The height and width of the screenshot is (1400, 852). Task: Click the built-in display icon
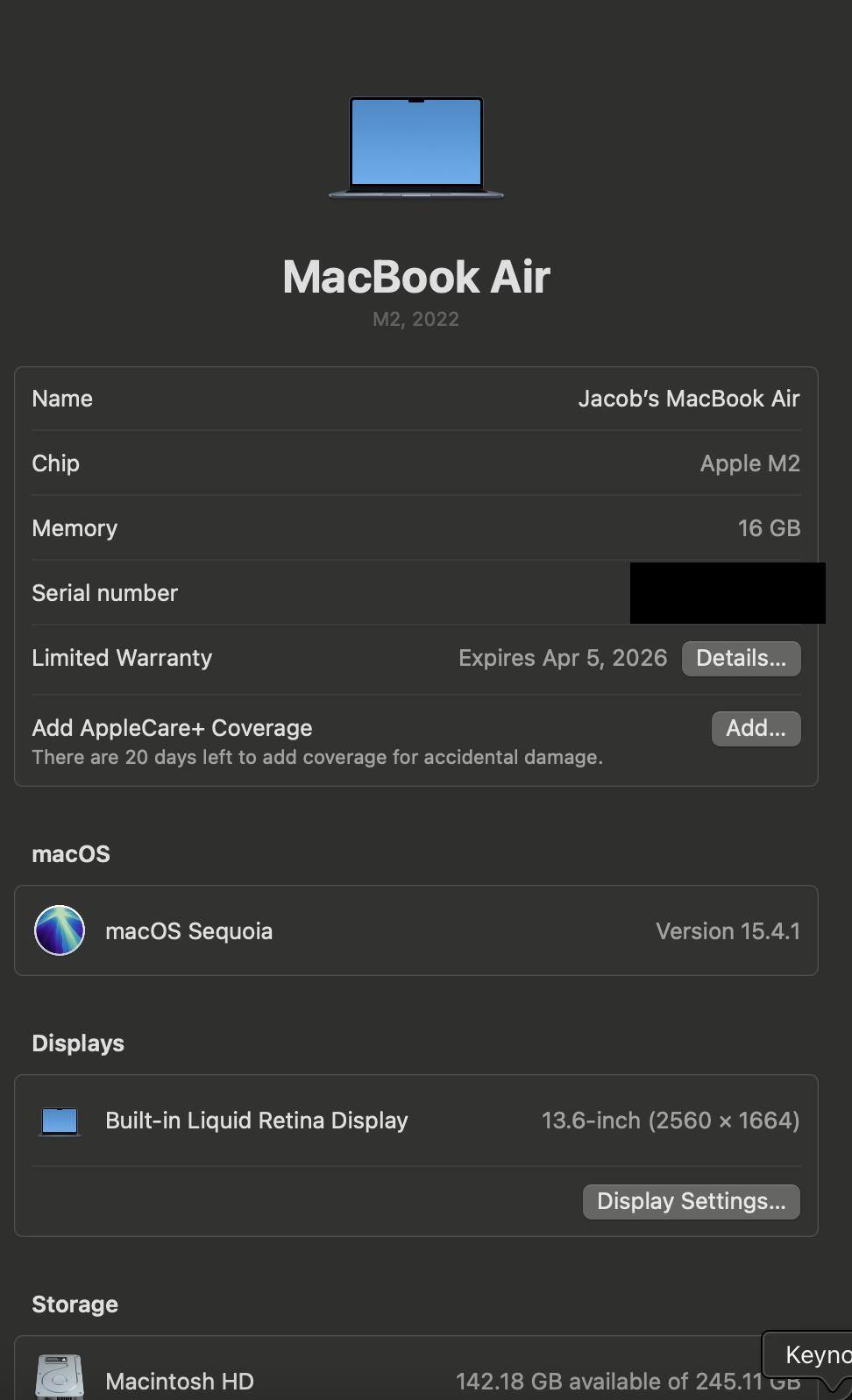(x=60, y=1121)
